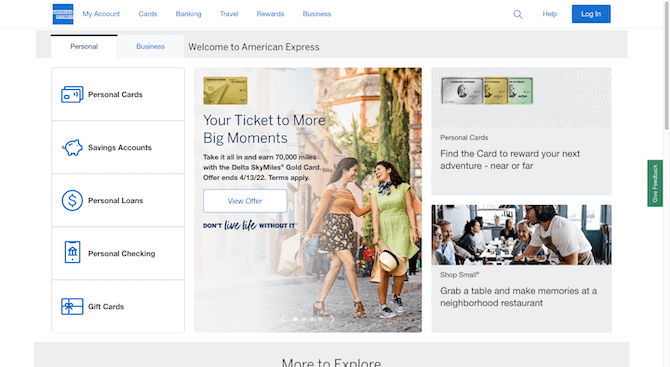This screenshot has width=670, height=367.
Task: Go to next carousel slide arrow
Action: (332, 319)
